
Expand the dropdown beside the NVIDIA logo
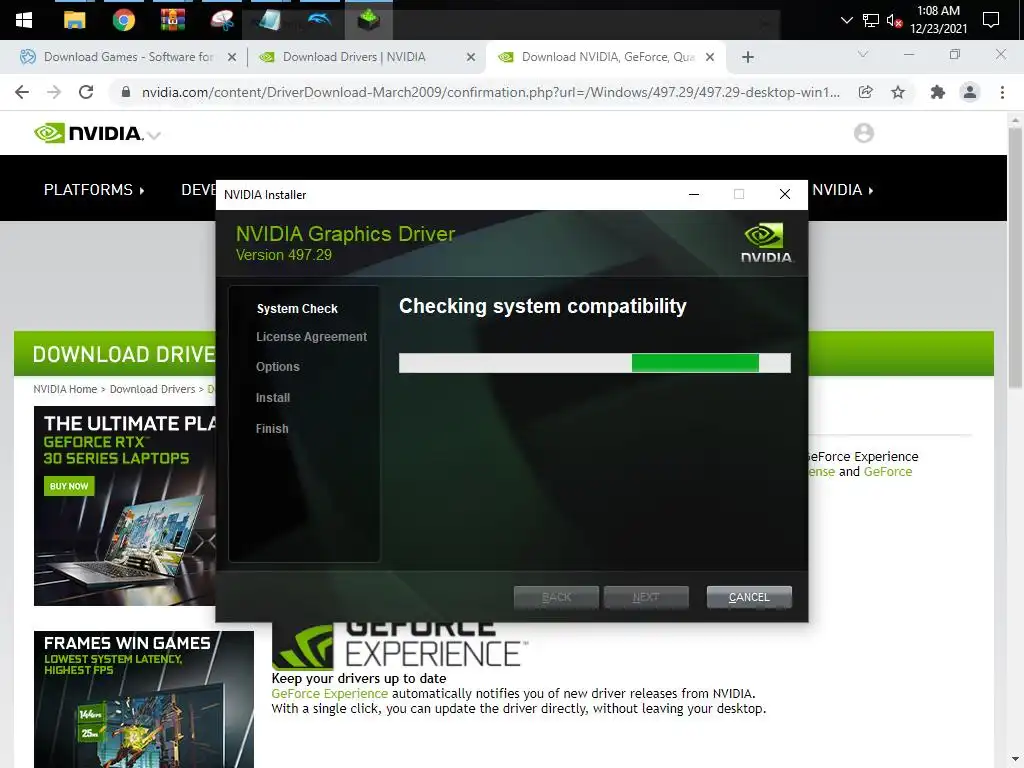tap(154, 136)
